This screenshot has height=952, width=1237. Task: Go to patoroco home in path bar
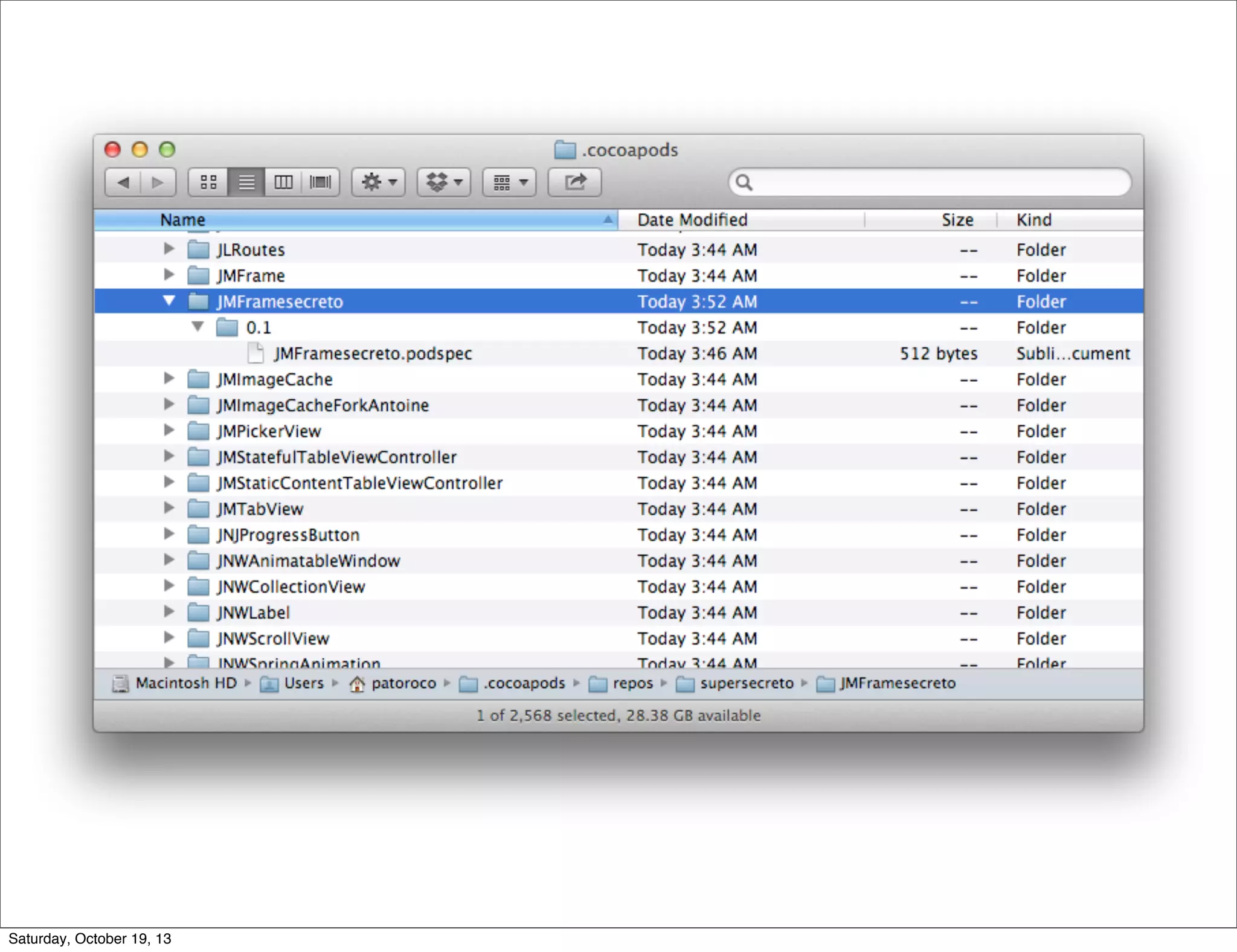(403, 683)
